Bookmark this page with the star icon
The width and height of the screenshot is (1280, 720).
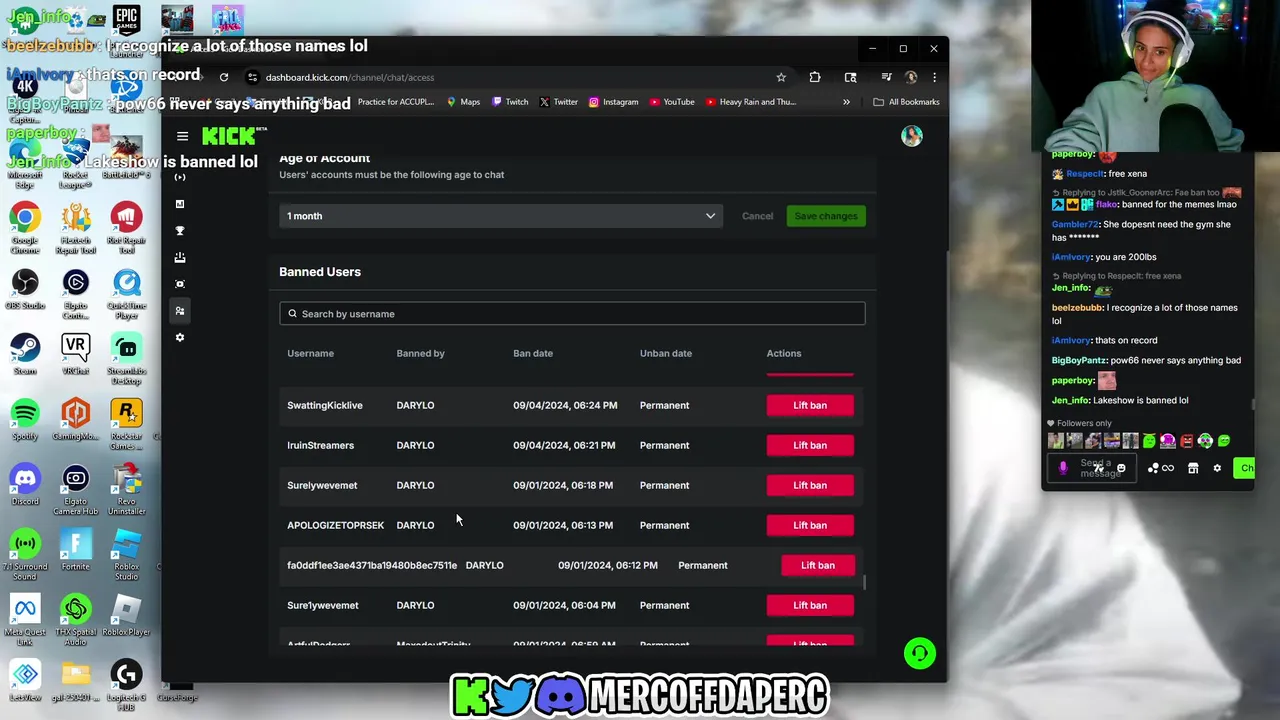point(781,77)
